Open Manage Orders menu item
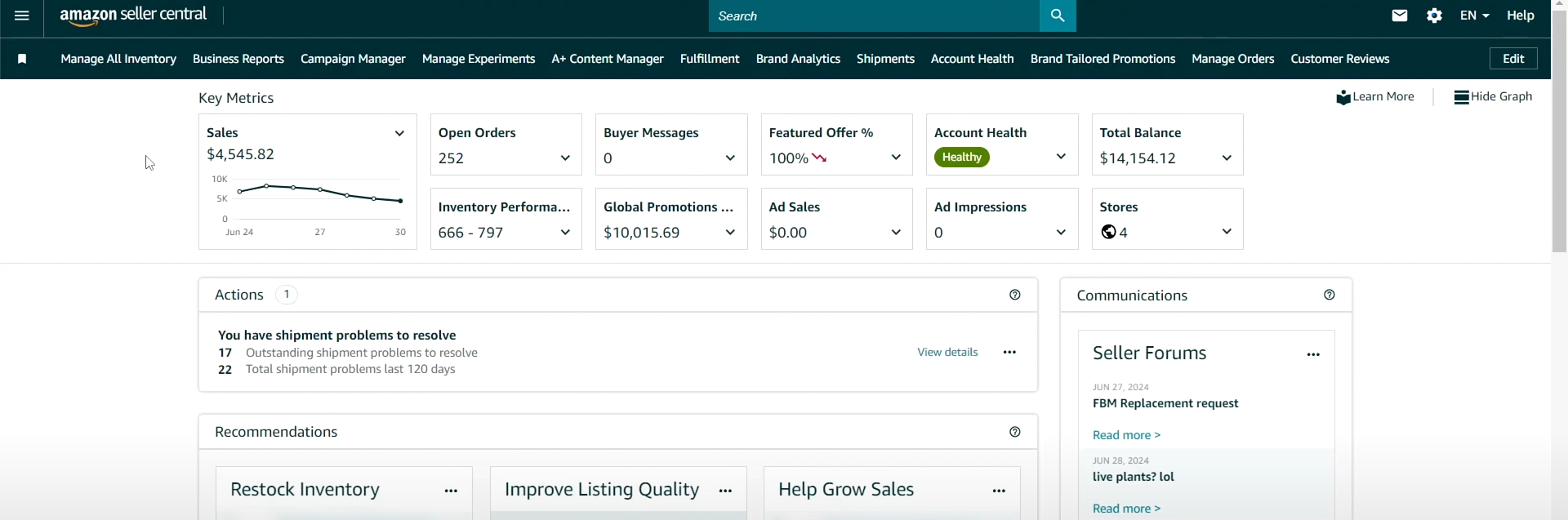Screen dimensions: 1568x520 tap(1232, 59)
